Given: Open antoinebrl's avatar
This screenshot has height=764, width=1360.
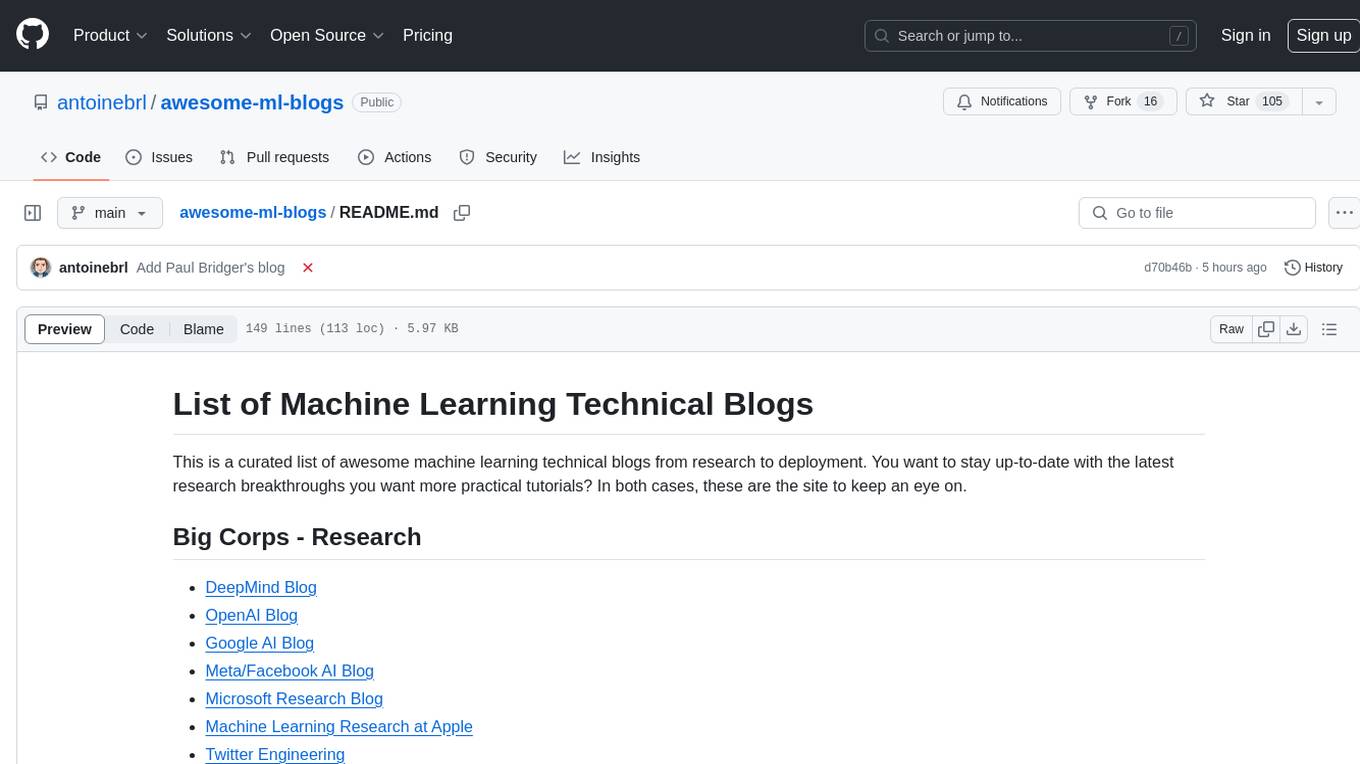Looking at the screenshot, I should pyautogui.click(x=41, y=268).
